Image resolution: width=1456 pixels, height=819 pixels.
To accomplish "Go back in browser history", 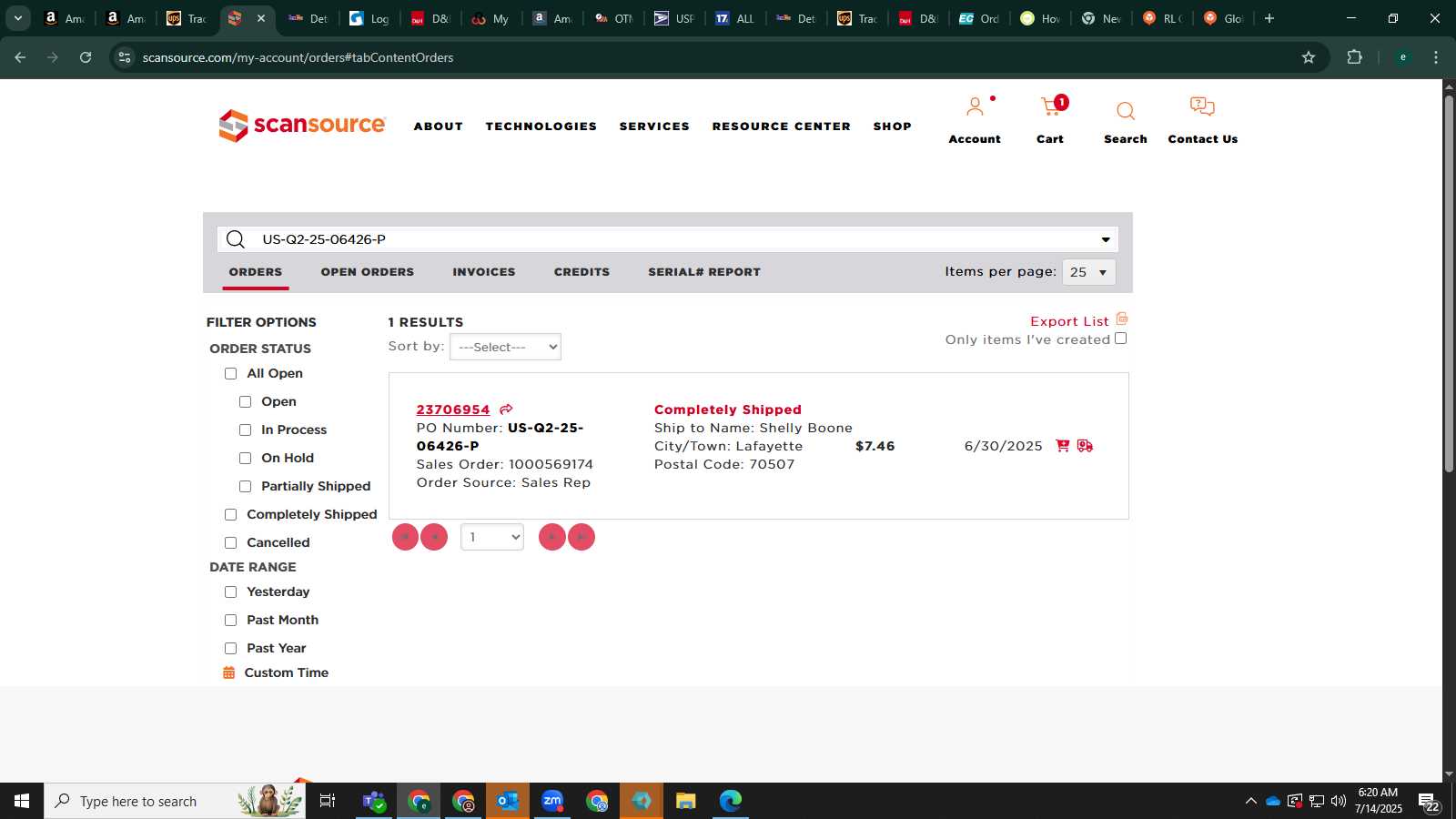I will 20,57.
